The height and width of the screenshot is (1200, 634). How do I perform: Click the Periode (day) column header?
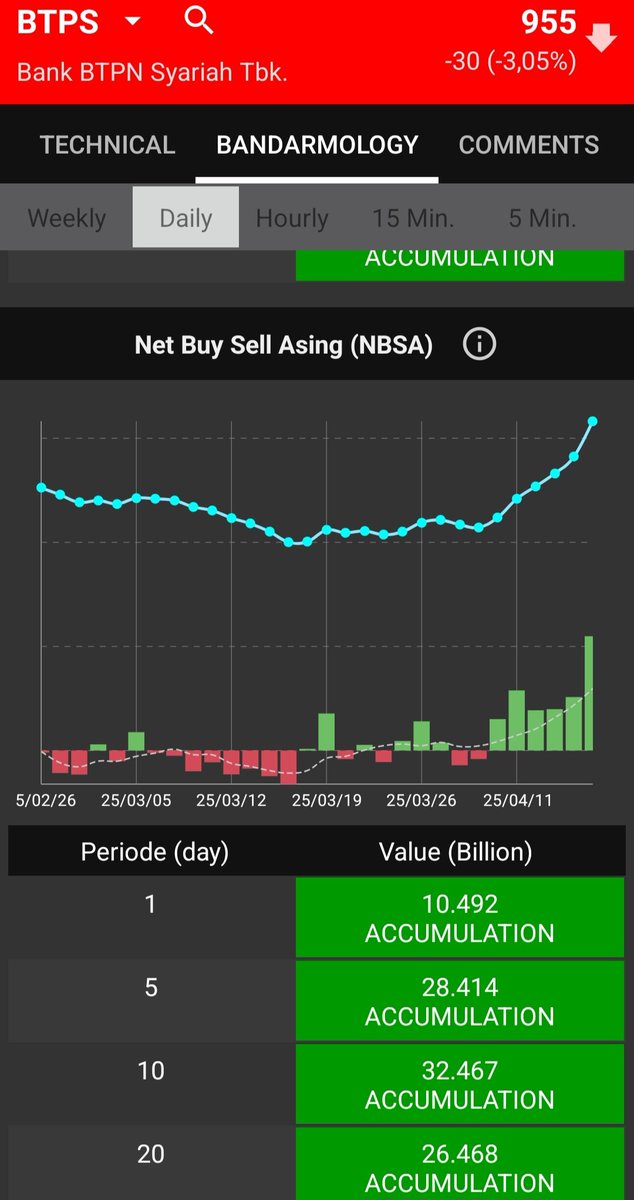[155, 852]
